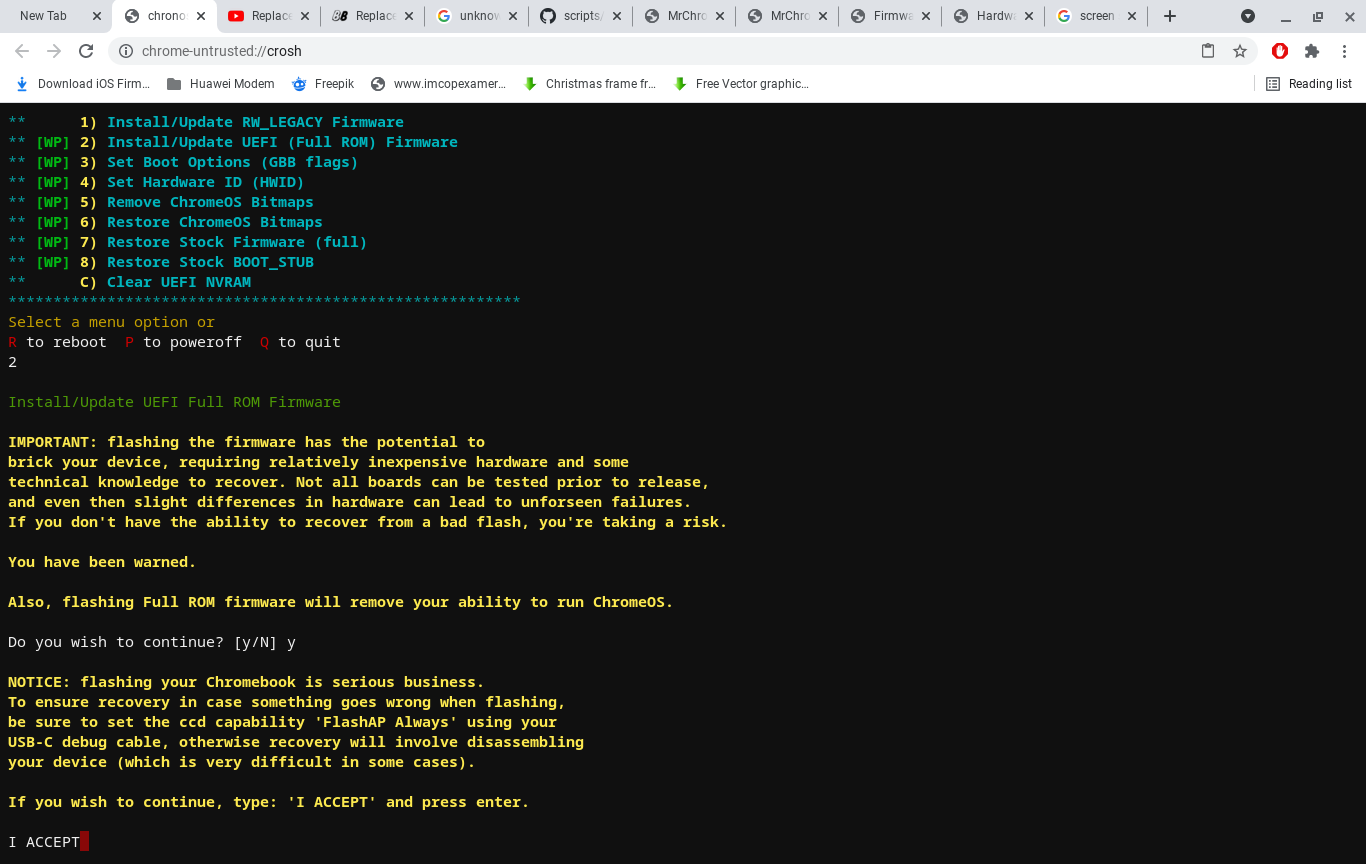Image resolution: width=1366 pixels, height=864 pixels.
Task: Close the Firmwa tab
Action: click(x=926, y=16)
